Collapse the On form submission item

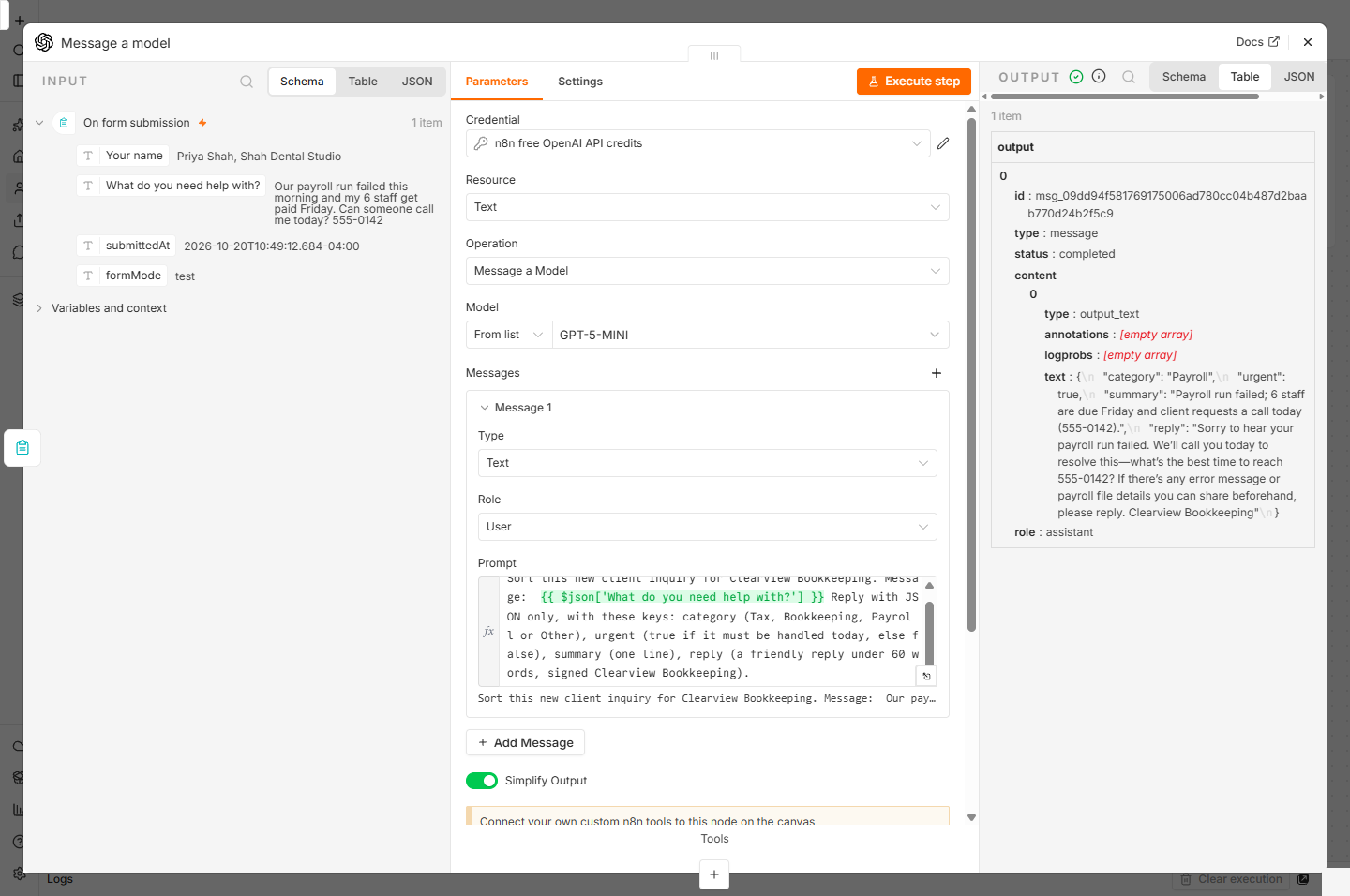tap(39, 123)
